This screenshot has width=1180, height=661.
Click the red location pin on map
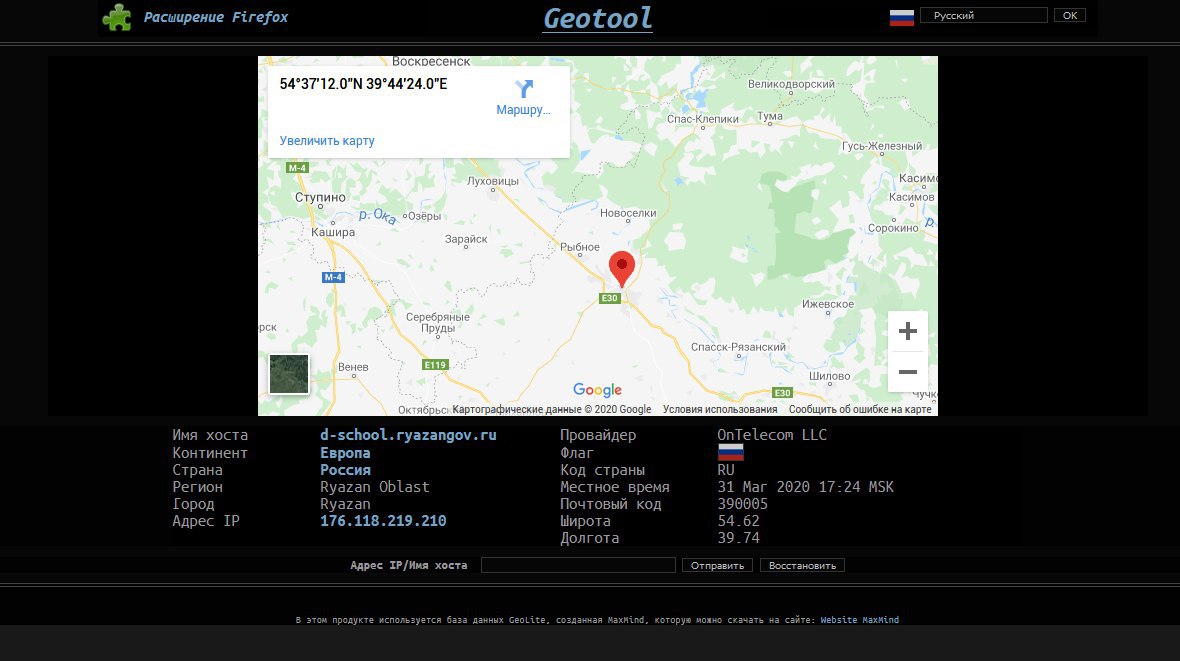622,269
